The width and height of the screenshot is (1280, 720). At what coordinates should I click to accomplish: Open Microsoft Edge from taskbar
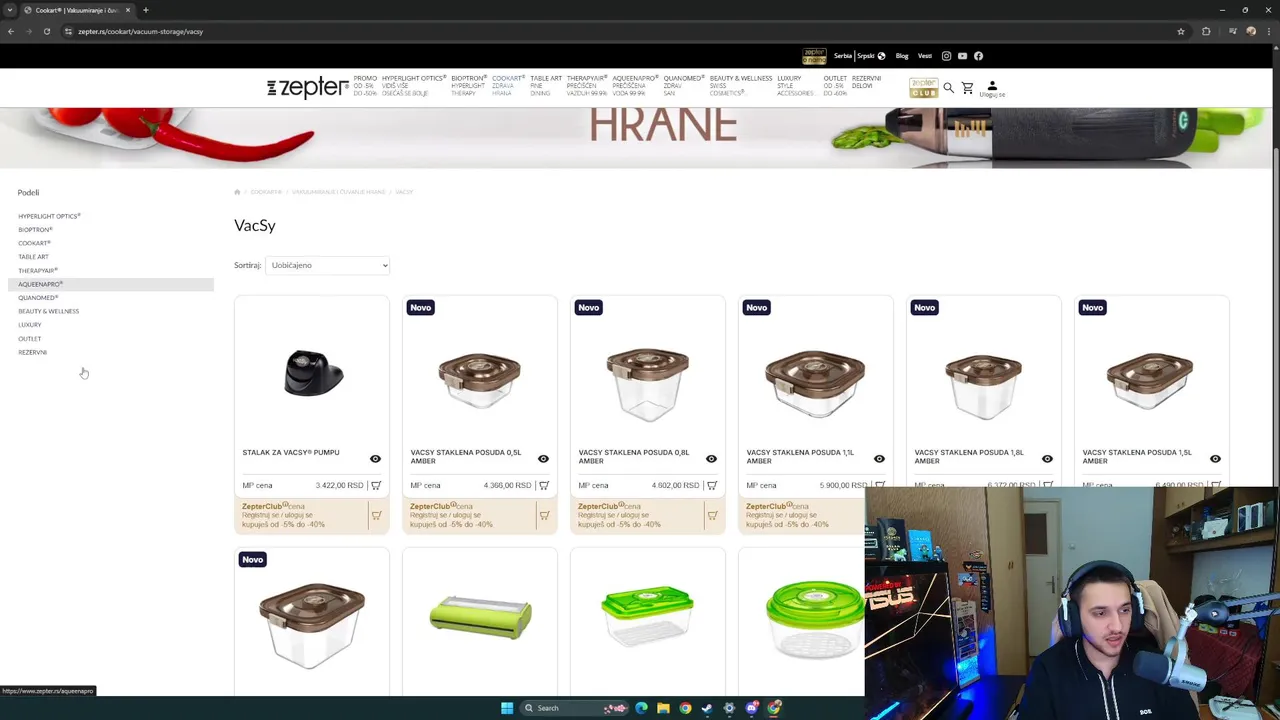click(641, 708)
